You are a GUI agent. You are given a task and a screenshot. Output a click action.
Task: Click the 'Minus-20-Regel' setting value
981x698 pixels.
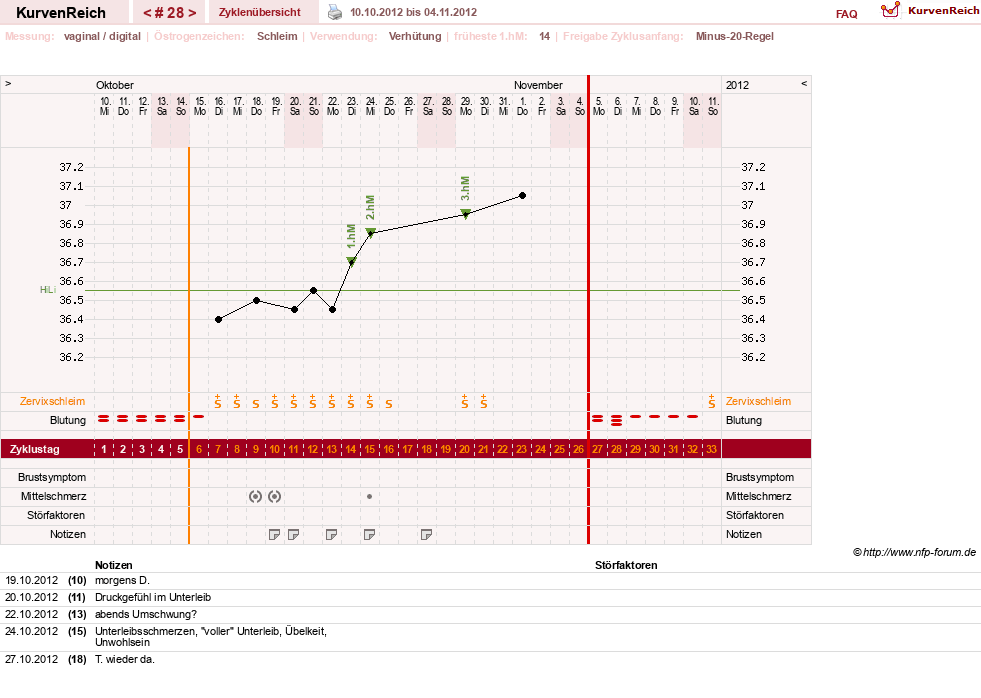[x=734, y=36]
